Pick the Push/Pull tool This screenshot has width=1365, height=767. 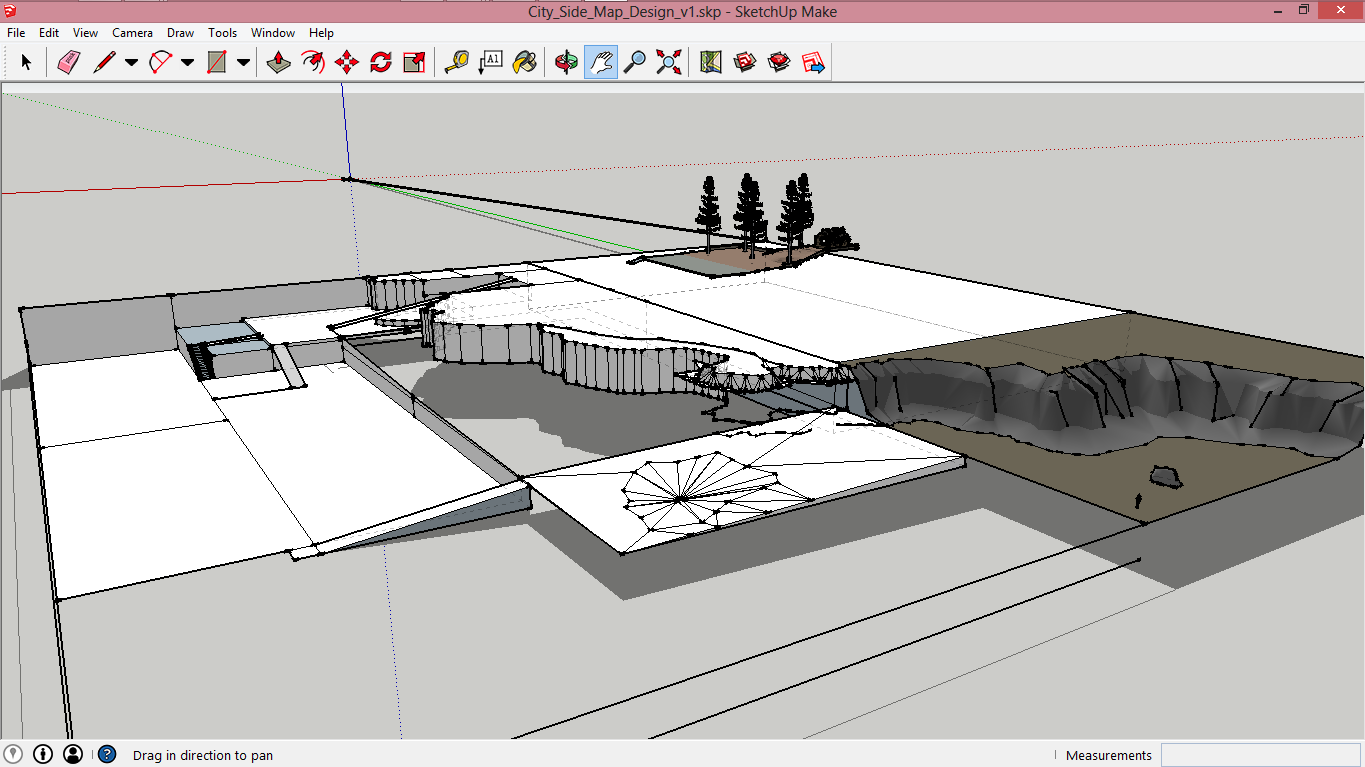[x=279, y=63]
